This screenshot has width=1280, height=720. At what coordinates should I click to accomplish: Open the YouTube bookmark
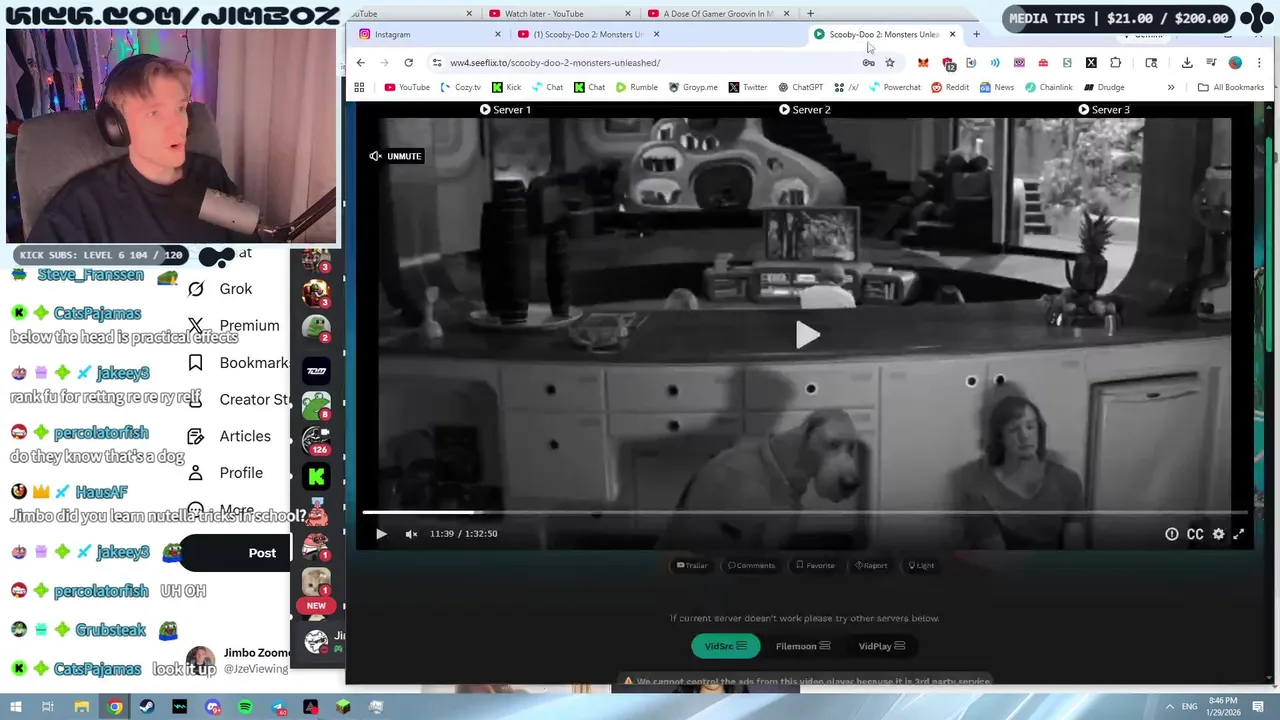pos(407,87)
